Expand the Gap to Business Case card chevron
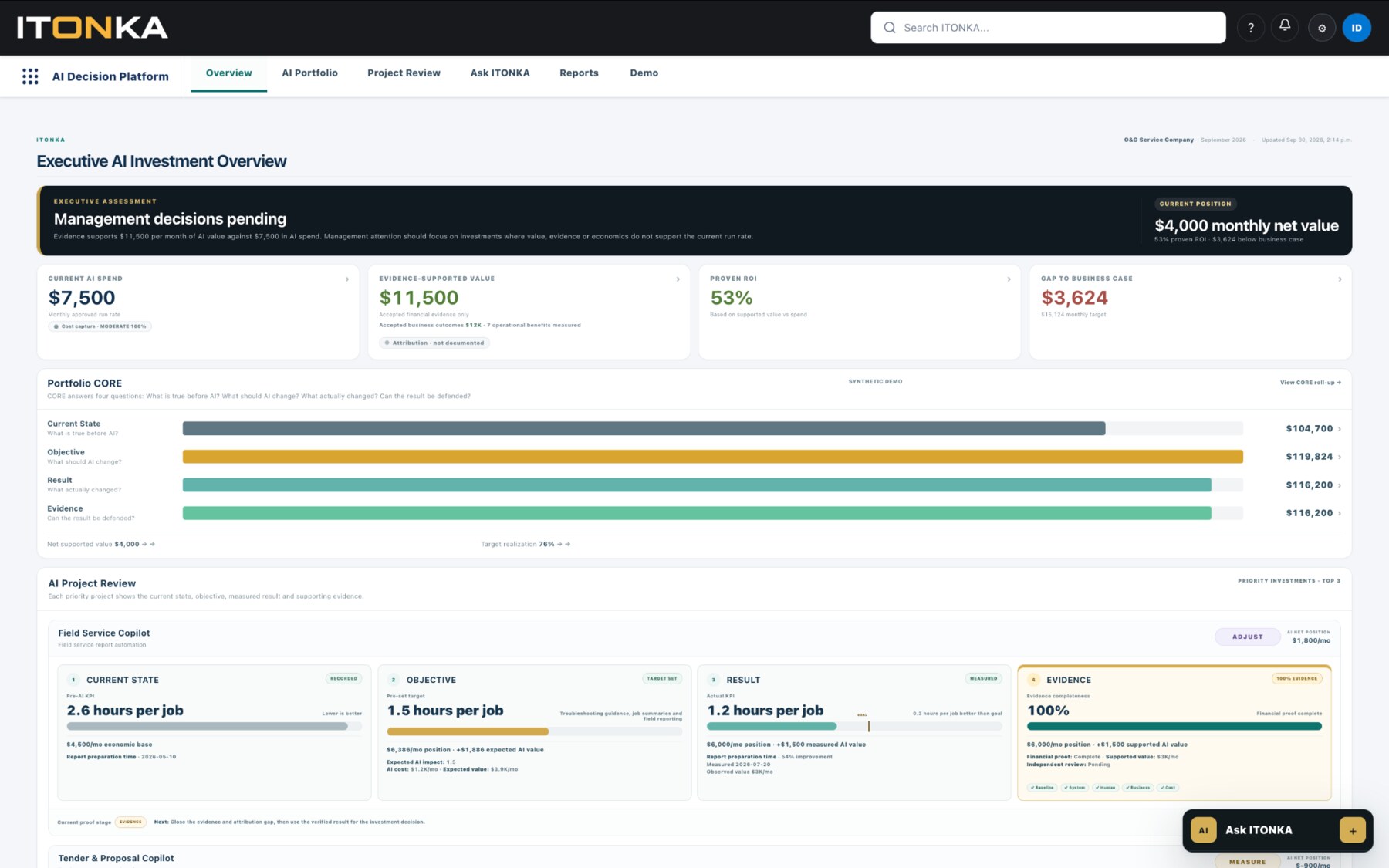This screenshot has width=1389, height=868. coord(1340,279)
